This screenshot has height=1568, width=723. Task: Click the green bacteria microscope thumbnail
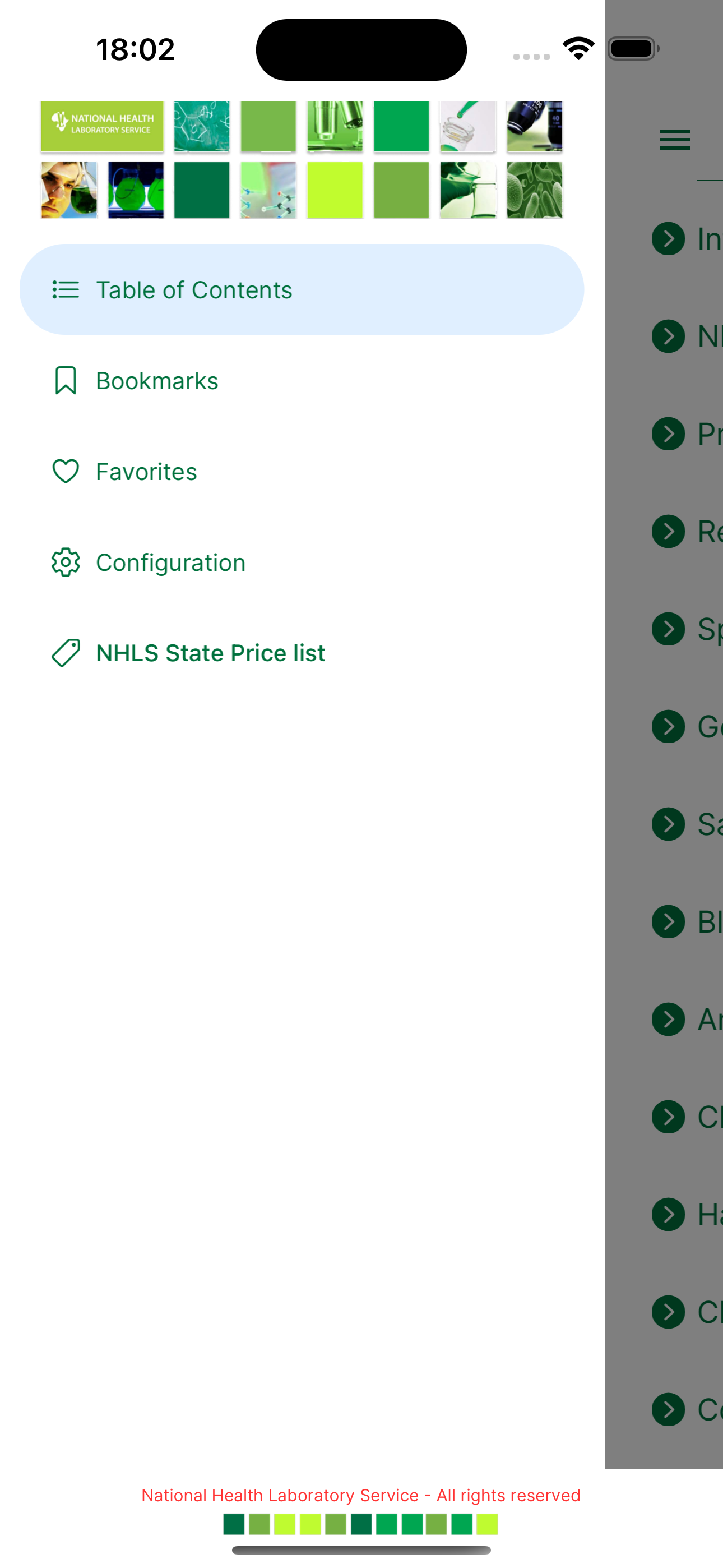click(x=534, y=190)
